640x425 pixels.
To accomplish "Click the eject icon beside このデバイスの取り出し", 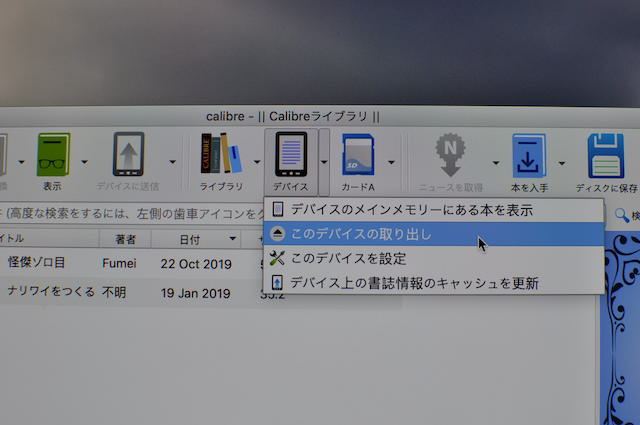I will click(x=278, y=234).
